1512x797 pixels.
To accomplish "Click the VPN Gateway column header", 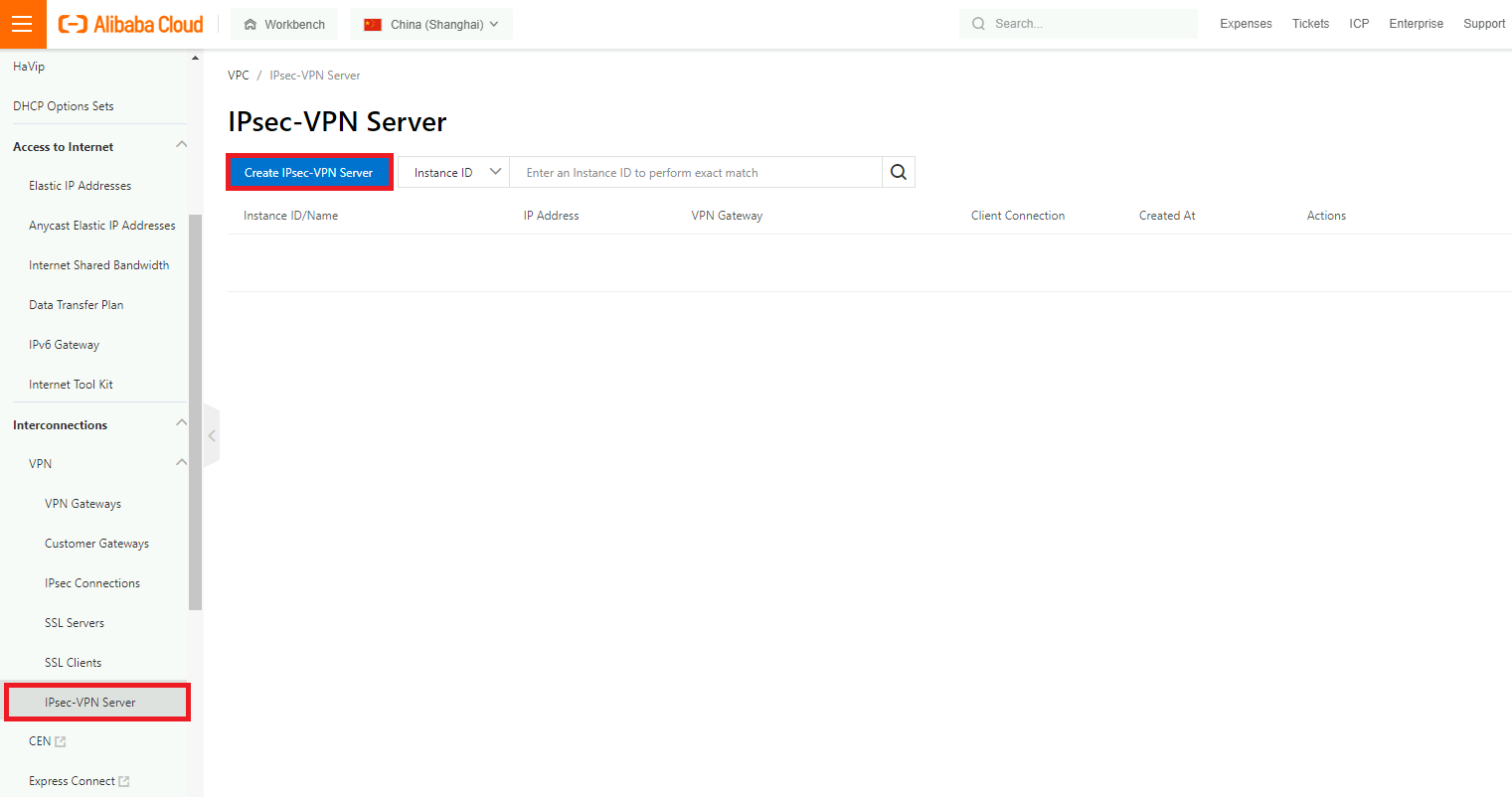I will pos(727,216).
